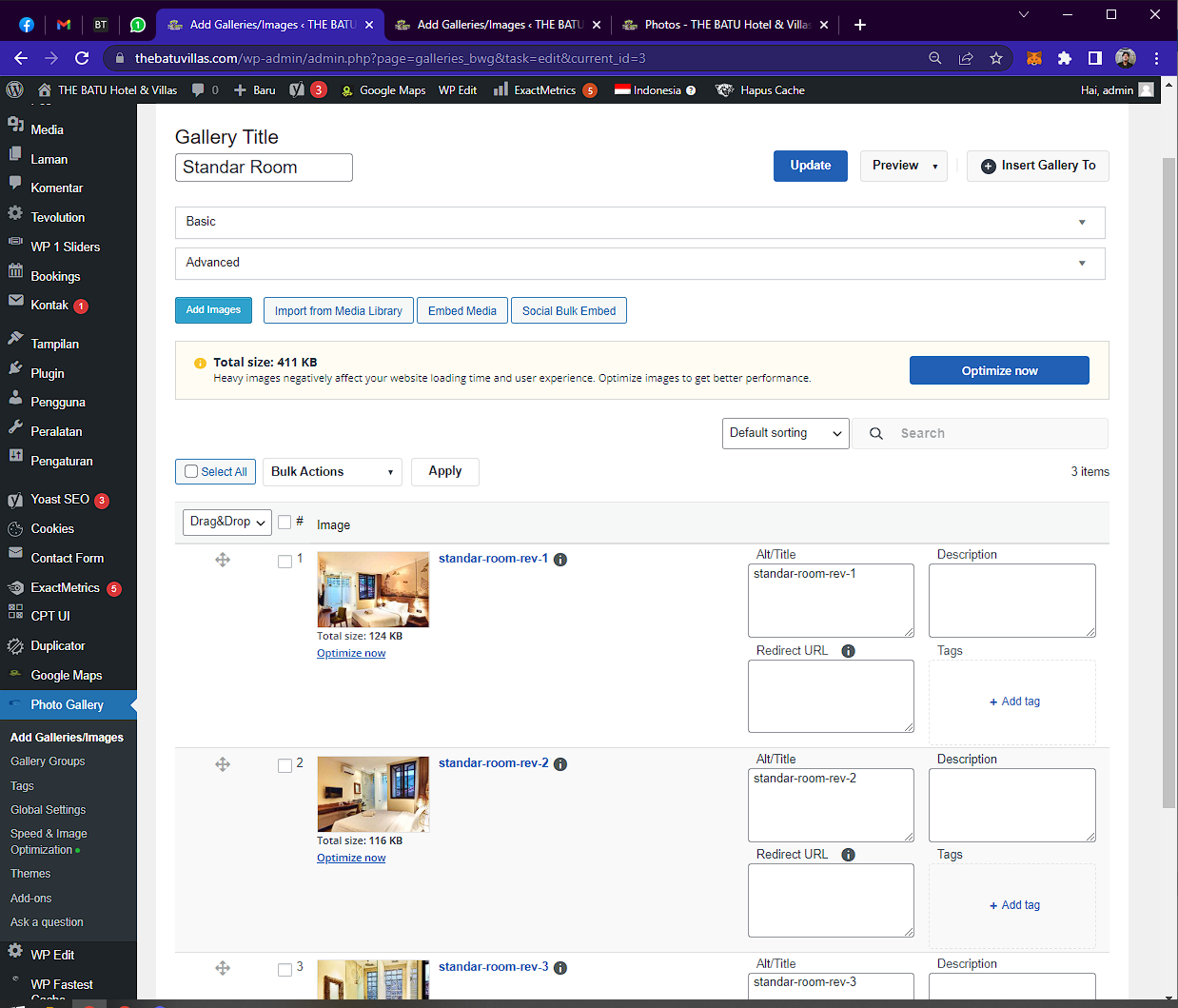Click the drag handle for image row 2
The image size is (1178, 1008).
(x=223, y=764)
